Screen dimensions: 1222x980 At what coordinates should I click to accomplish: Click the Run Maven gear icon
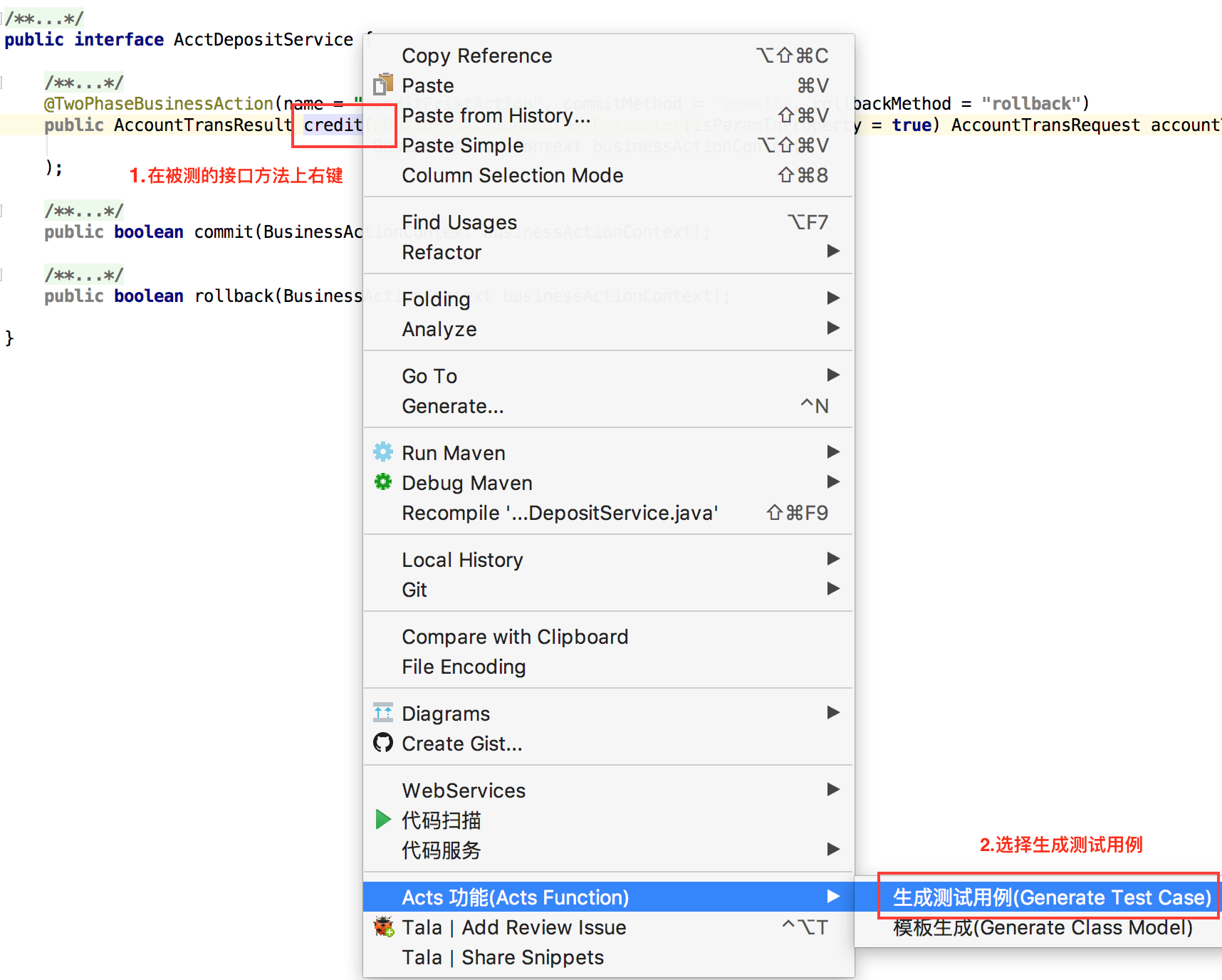[x=383, y=452]
